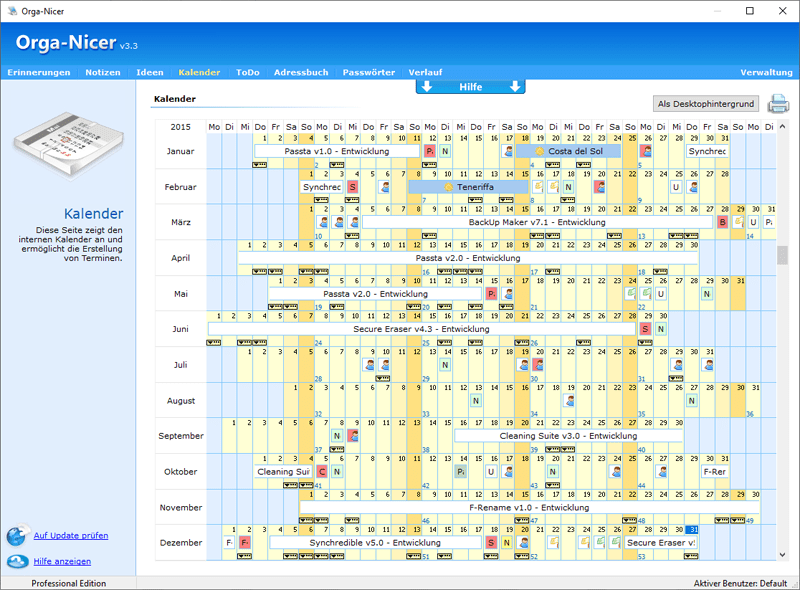This screenshot has width=800, height=590.
Task: Click person icon on 2 März
Action: coord(323,222)
